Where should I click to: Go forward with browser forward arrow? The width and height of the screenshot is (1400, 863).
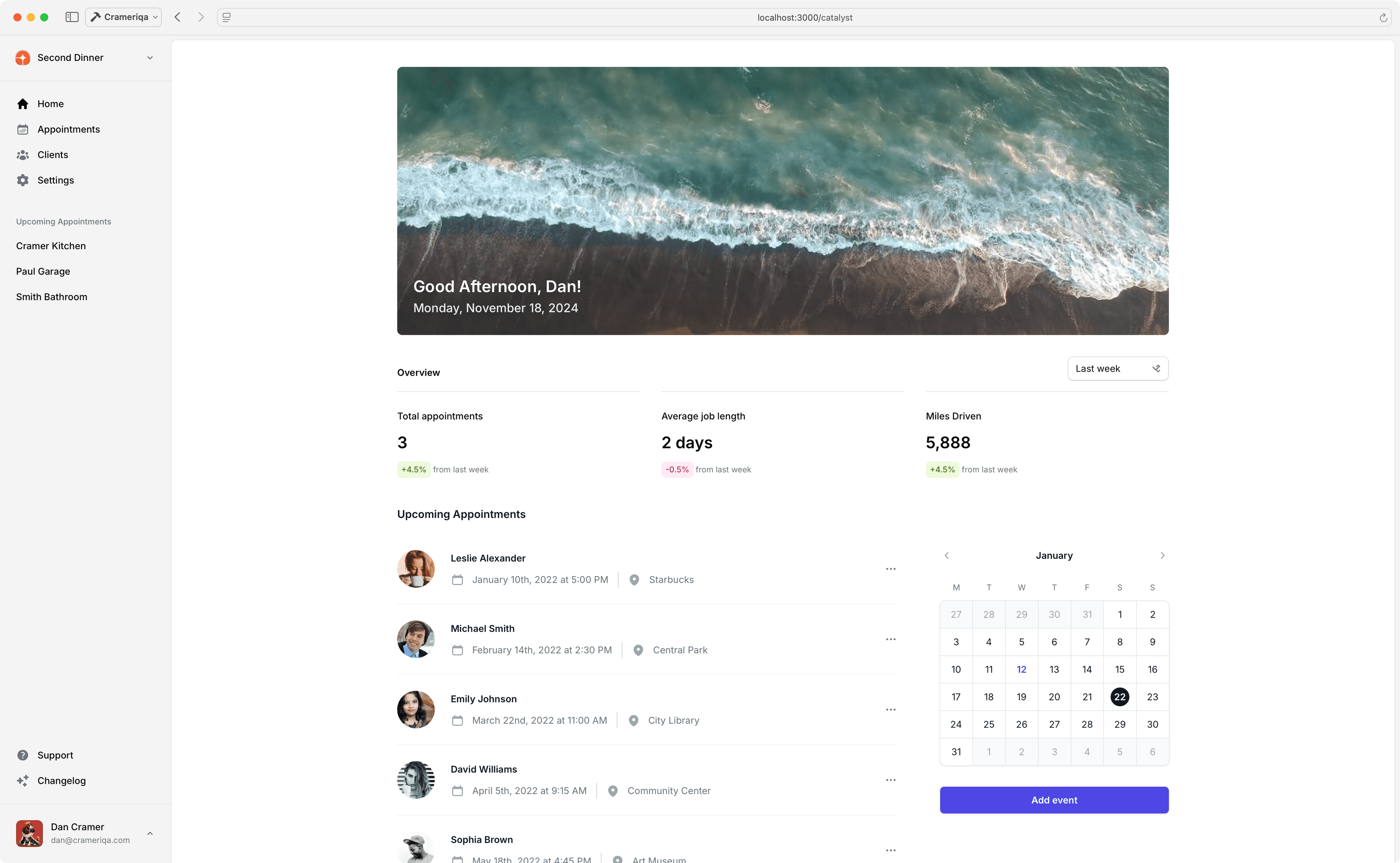pos(201,17)
